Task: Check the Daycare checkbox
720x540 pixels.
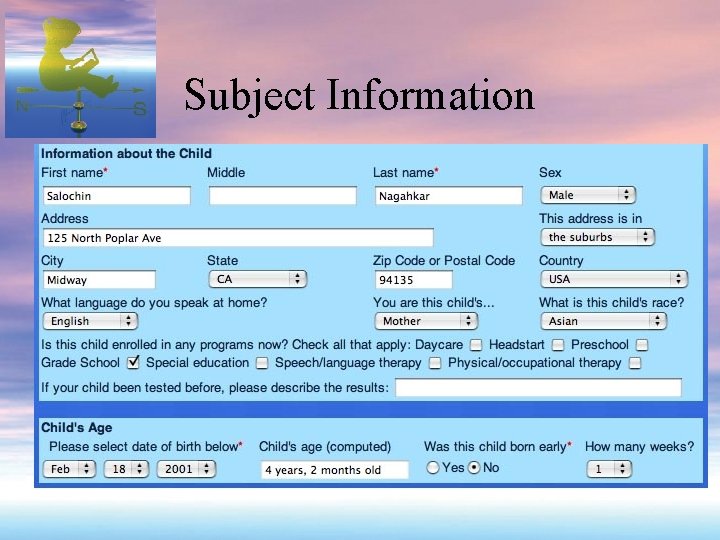Action: point(476,345)
